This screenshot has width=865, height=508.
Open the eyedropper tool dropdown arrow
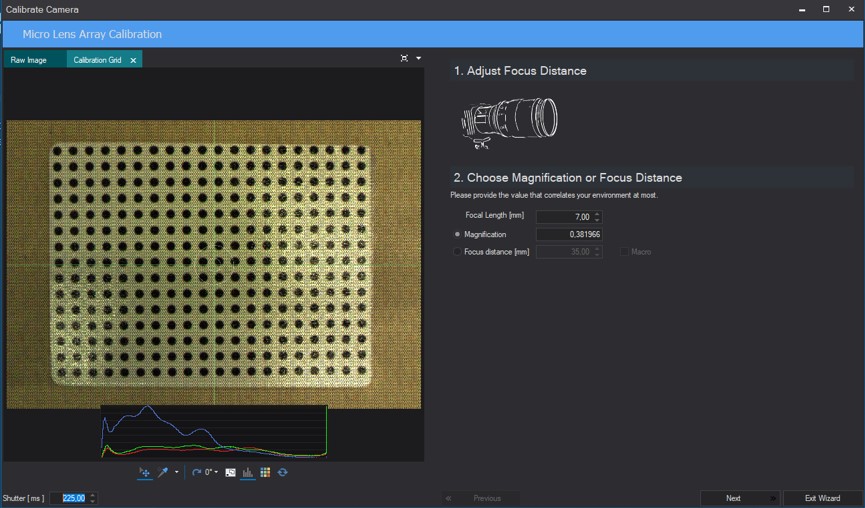(x=177, y=472)
